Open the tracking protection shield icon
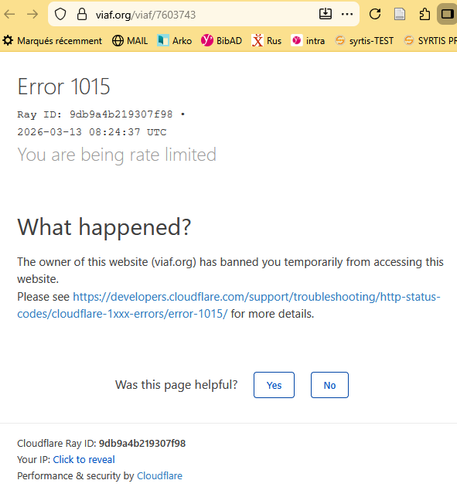The width and height of the screenshot is (457, 504). coord(60,14)
